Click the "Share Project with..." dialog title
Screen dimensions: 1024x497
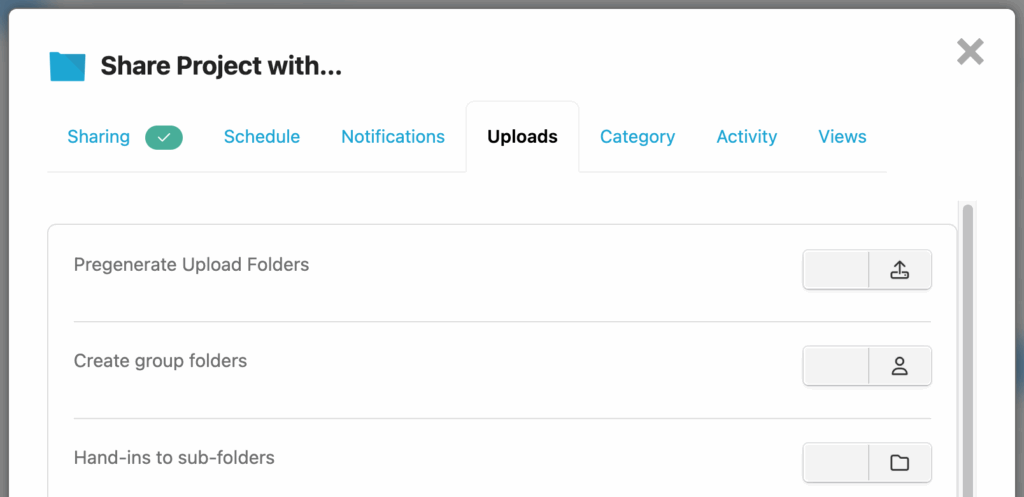click(x=221, y=67)
